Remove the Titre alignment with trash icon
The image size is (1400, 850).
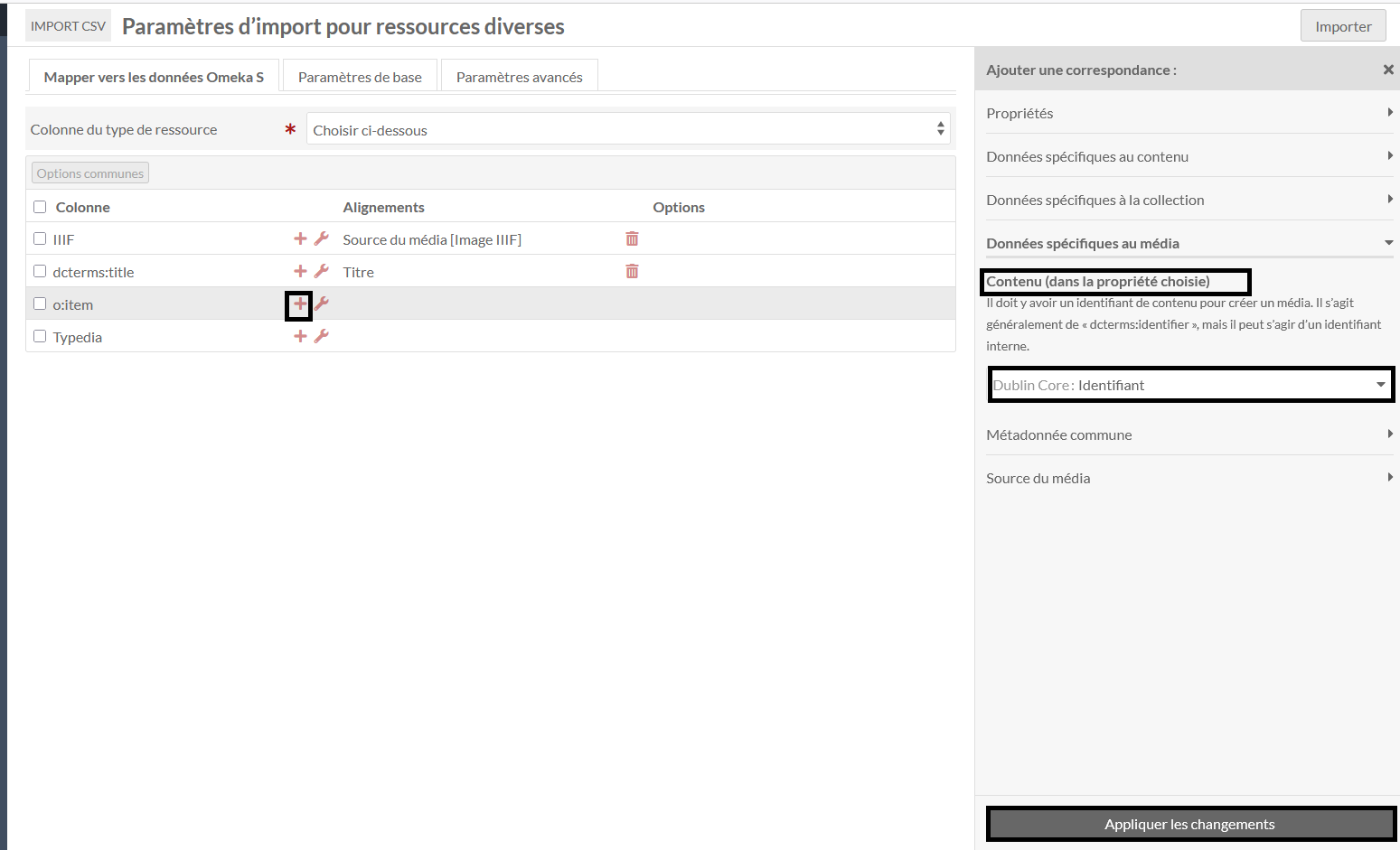[x=632, y=272]
